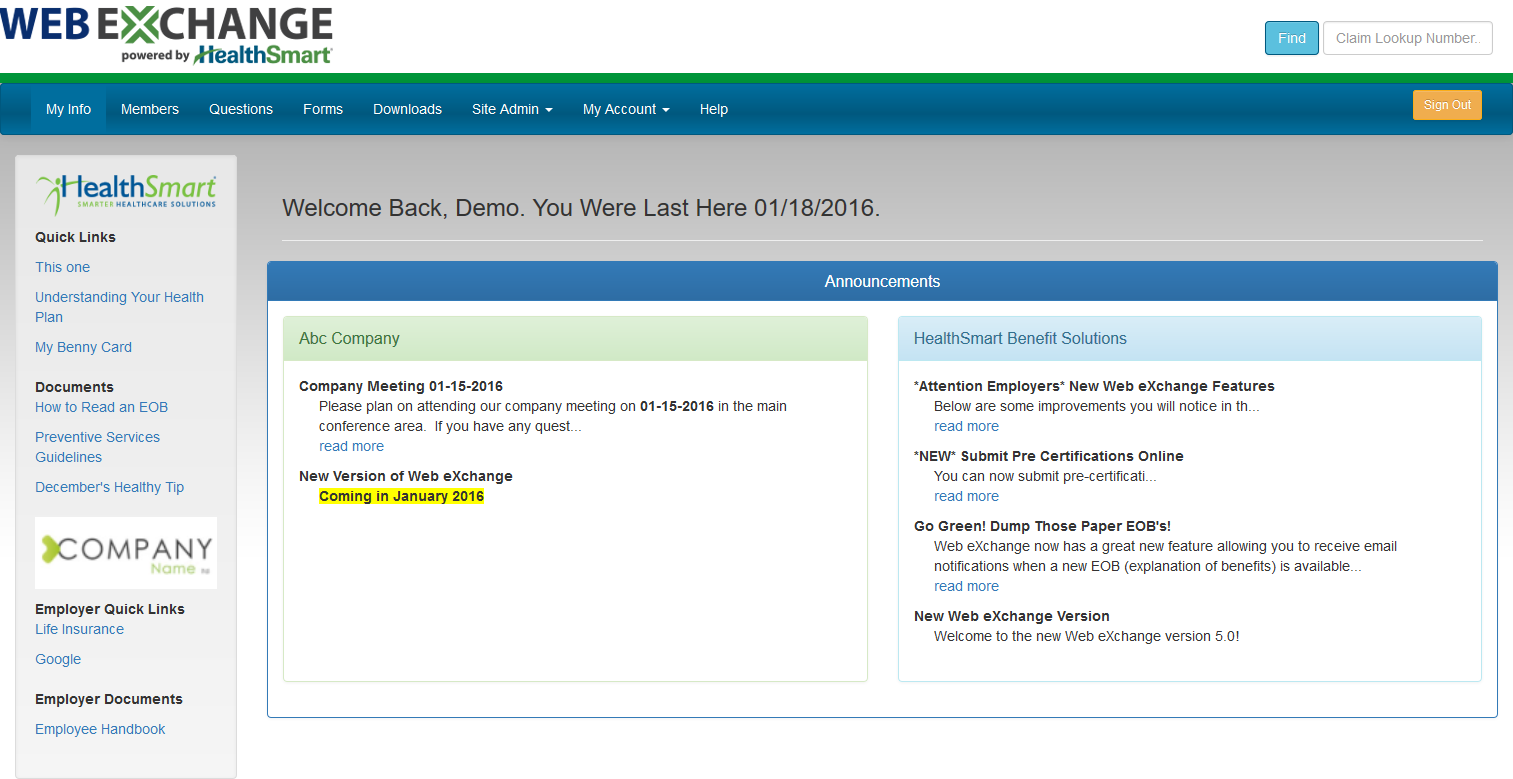Click the Welcome Back, Demo heading
The image size is (1513, 779).
[581, 208]
